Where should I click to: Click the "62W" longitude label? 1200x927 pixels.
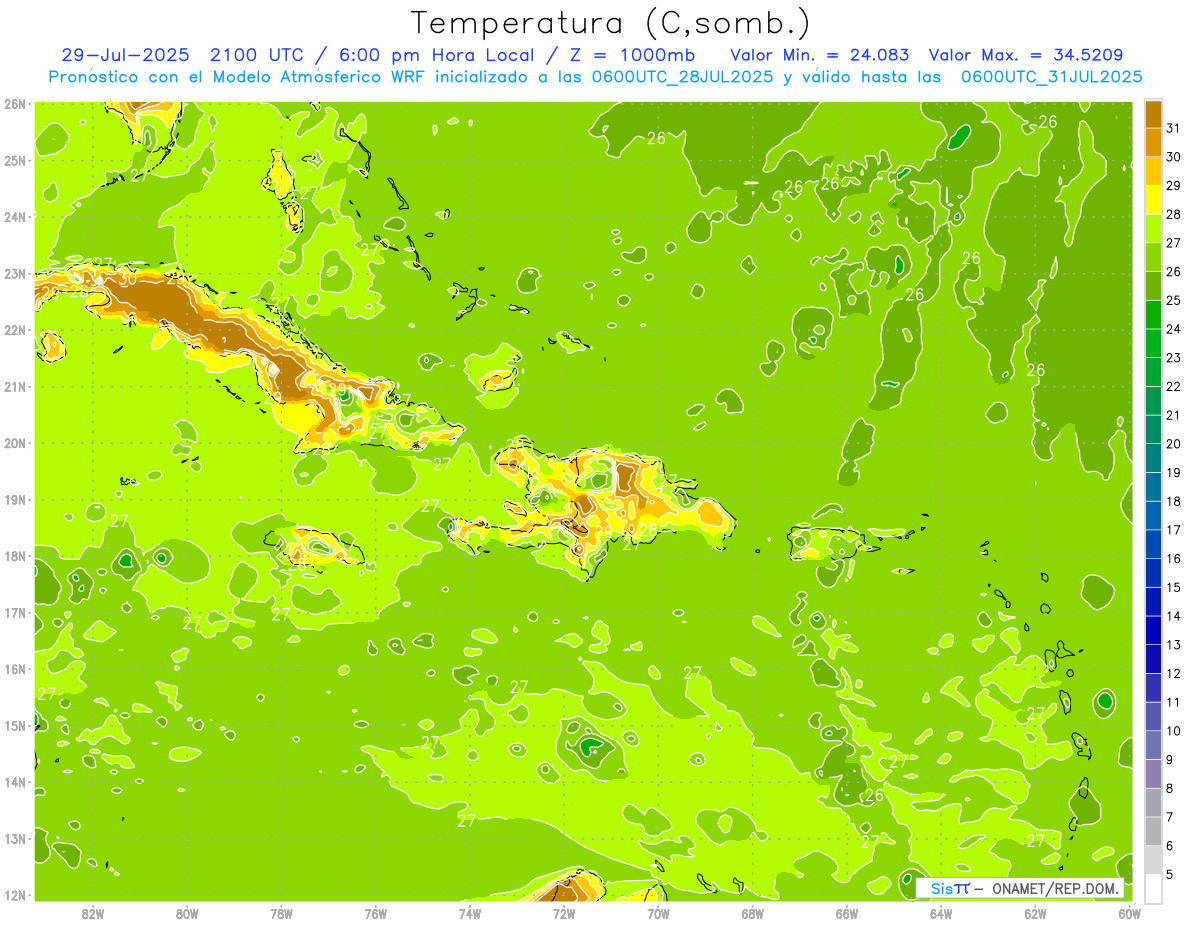[x=1036, y=914]
